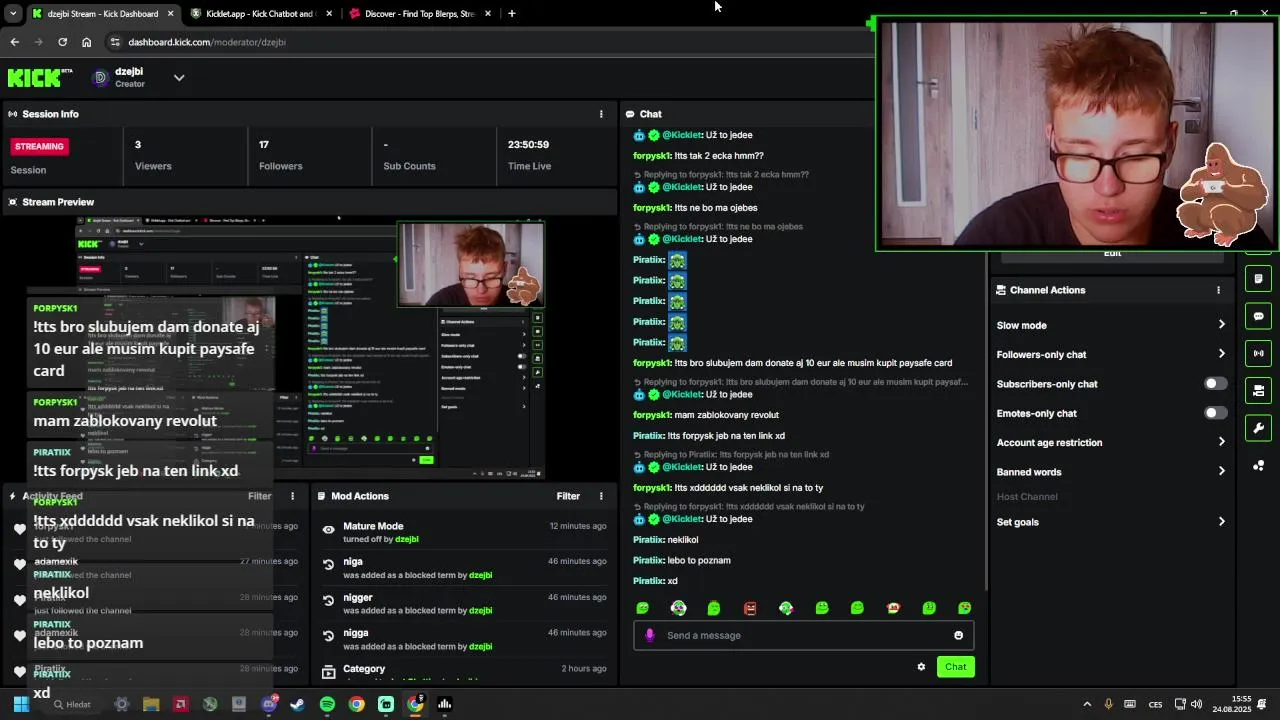
Task: Close the Discover Blerps browser tab
Action: [x=488, y=14]
